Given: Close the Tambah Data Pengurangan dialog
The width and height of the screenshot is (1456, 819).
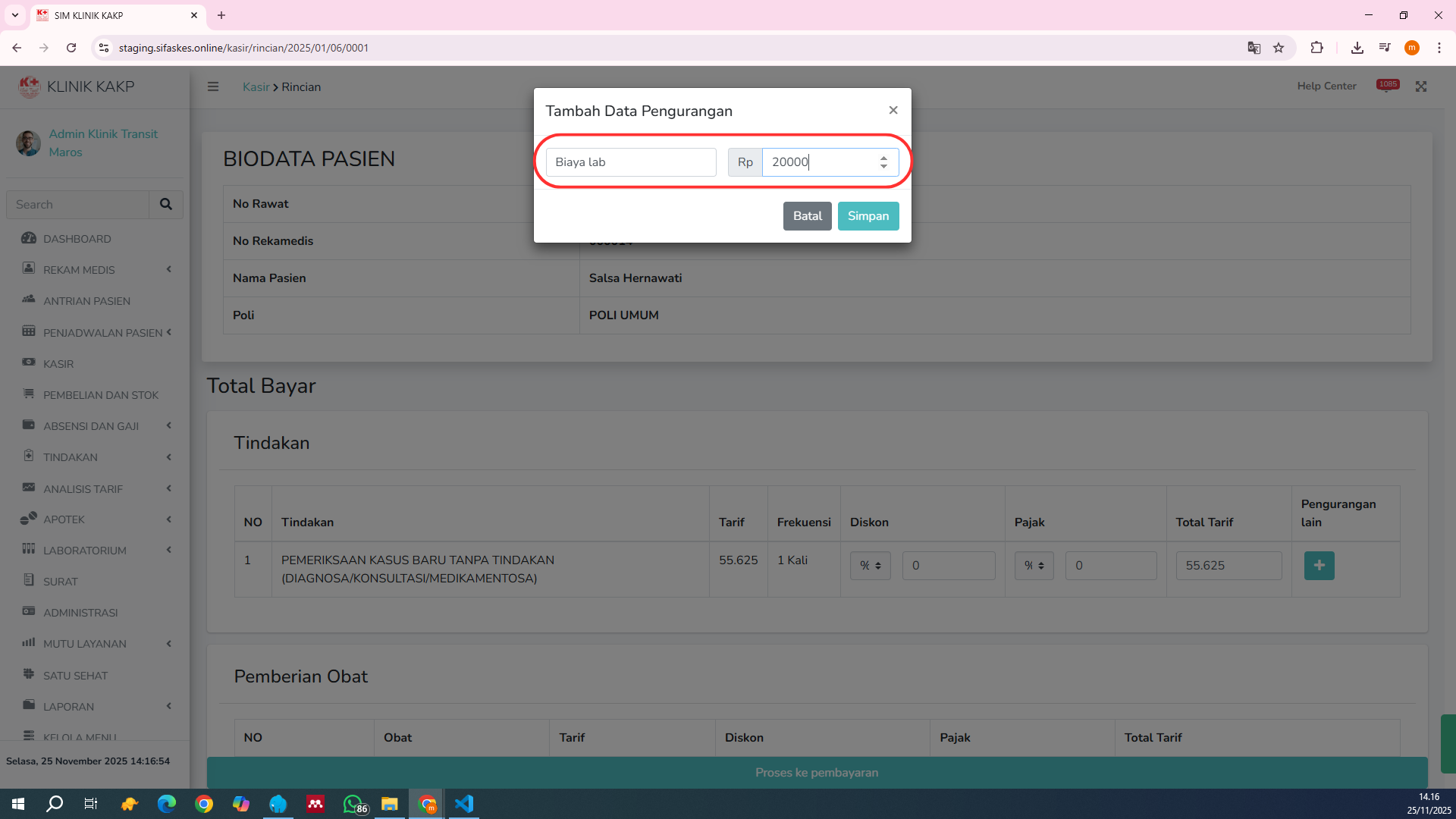Looking at the screenshot, I should [x=893, y=111].
